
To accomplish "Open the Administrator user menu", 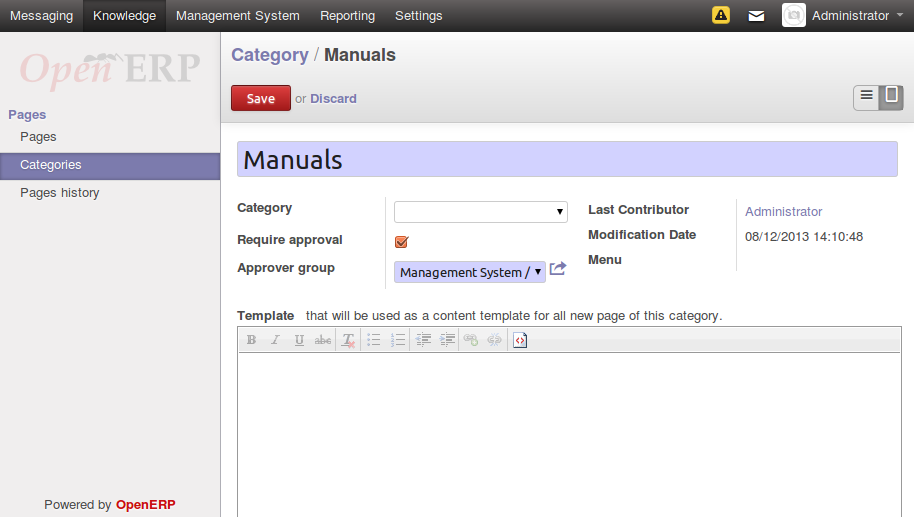I will (x=849, y=16).
